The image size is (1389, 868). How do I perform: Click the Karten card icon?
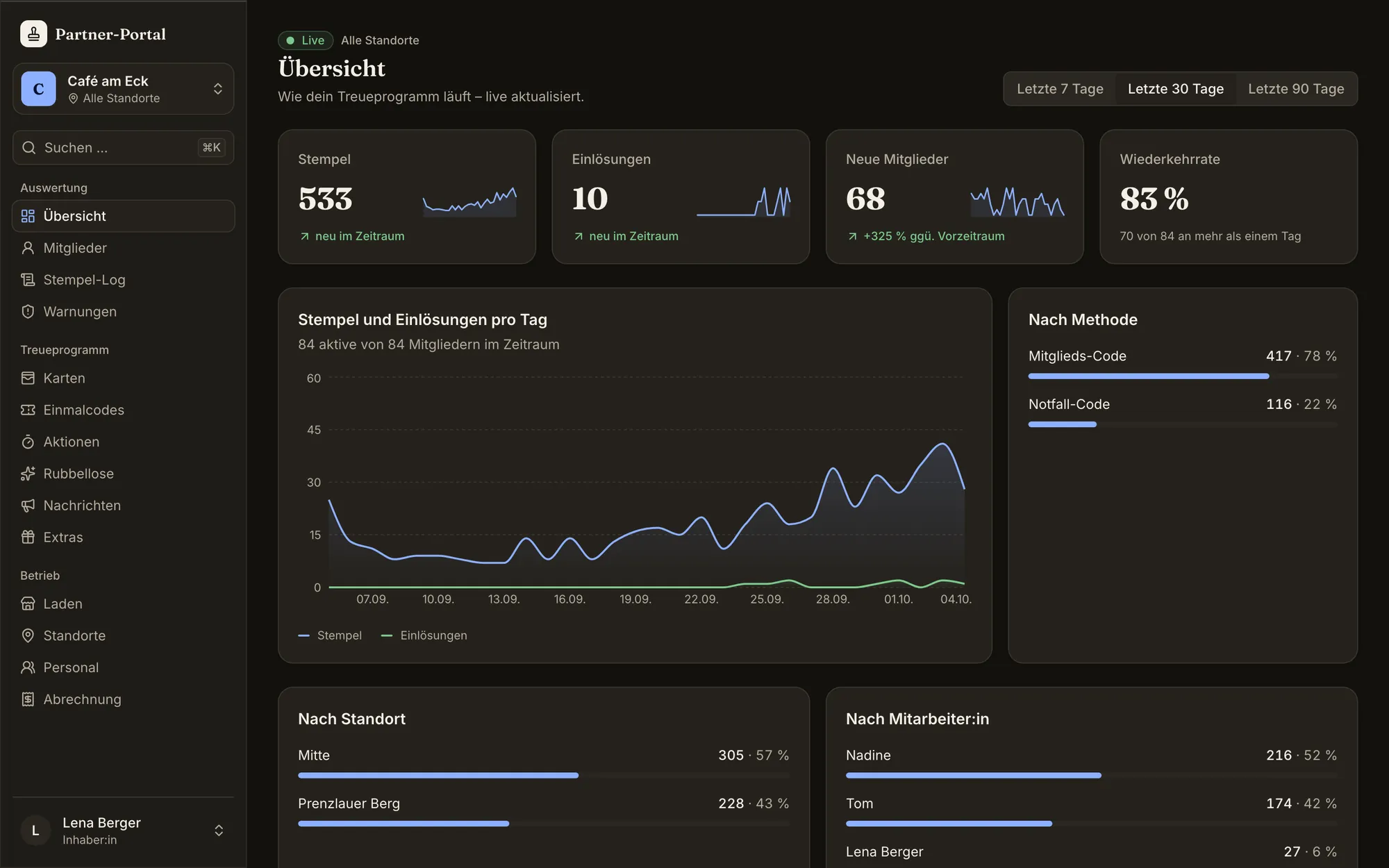click(28, 378)
